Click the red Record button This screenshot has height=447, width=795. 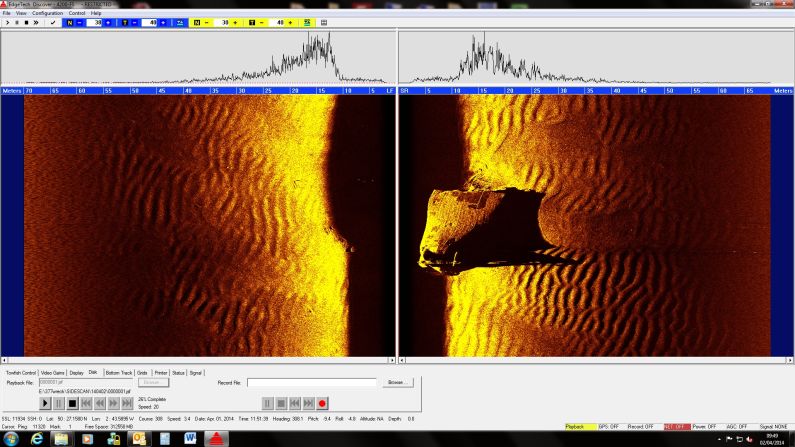tap(323, 402)
